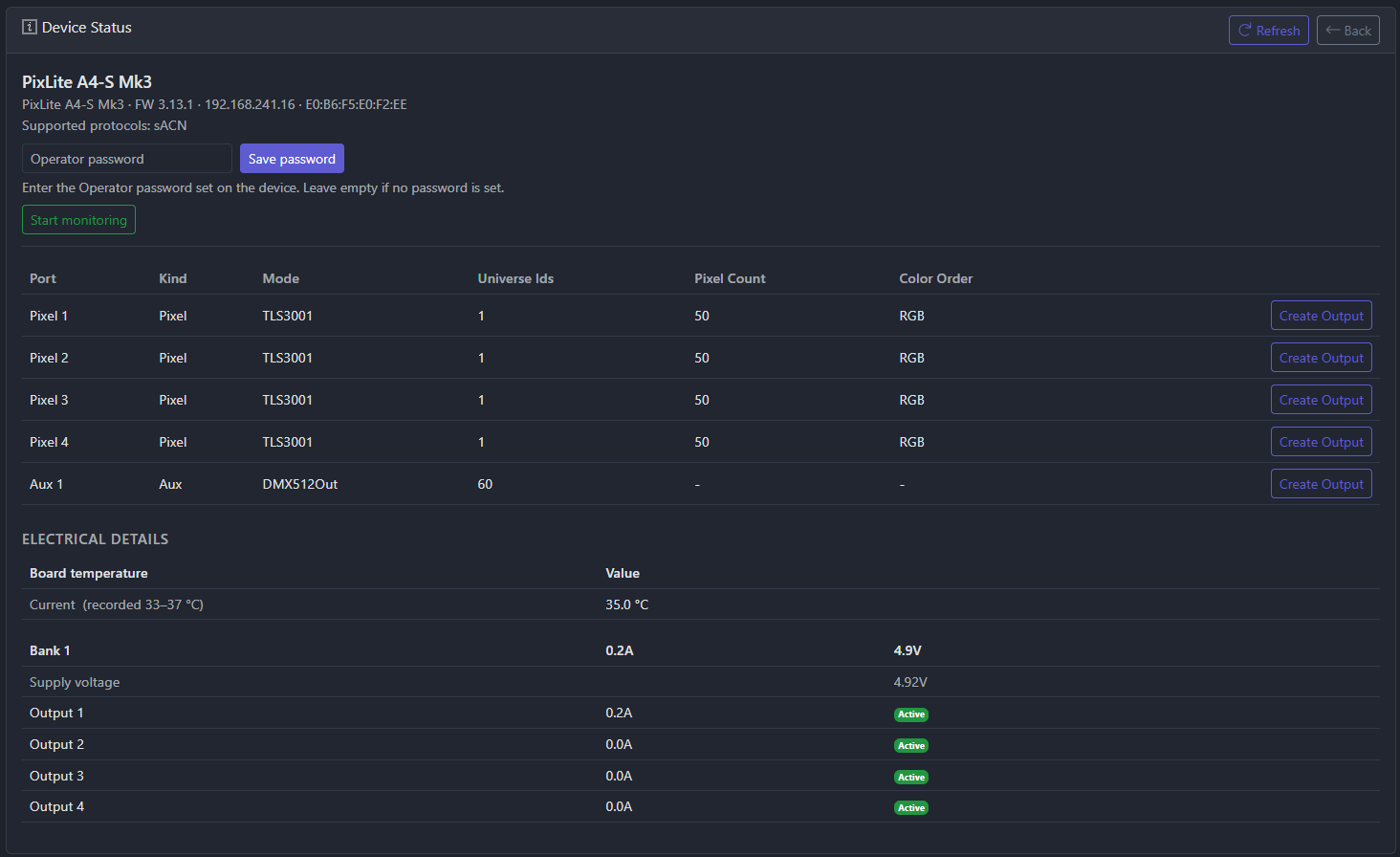1400x857 pixels.
Task: Click Aux kind cell
Action: (x=170, y=484)
